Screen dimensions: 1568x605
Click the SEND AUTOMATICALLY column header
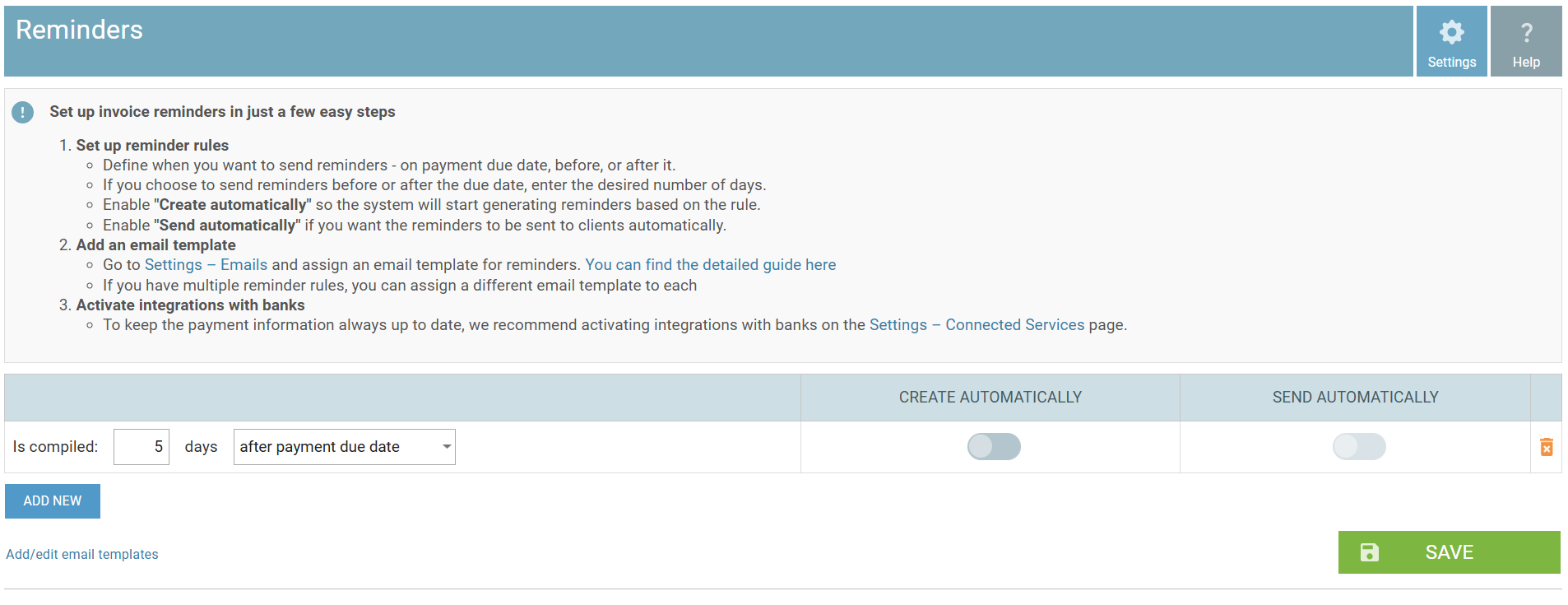1355,398
